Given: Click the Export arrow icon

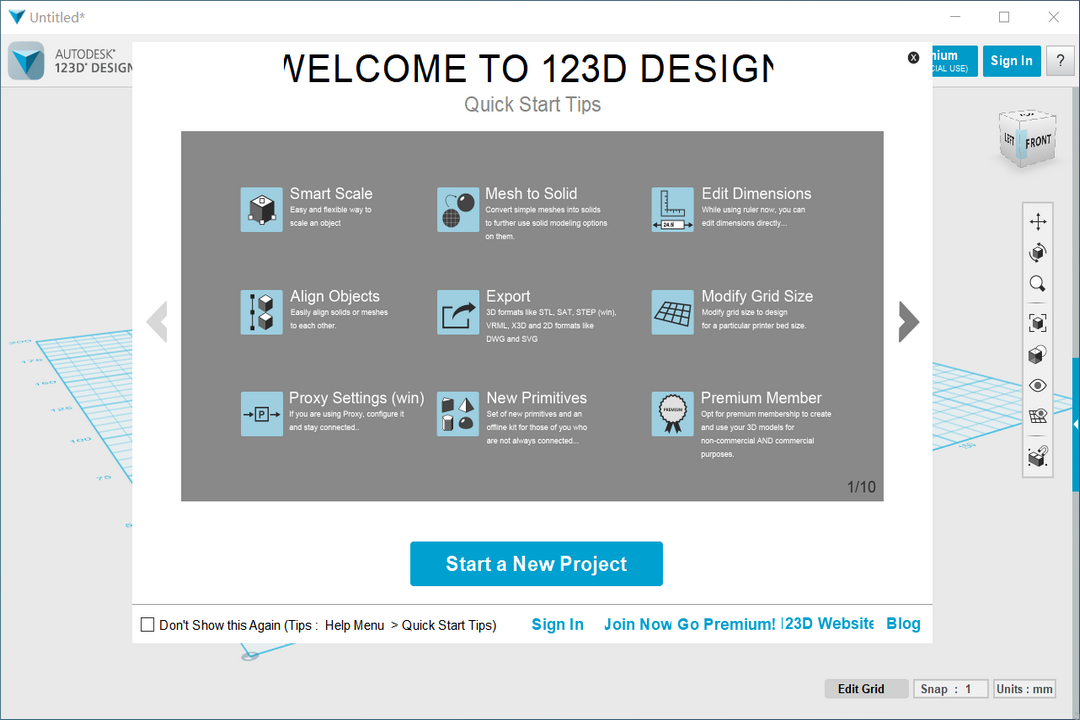Looking at the screenshot, I should pyautogui.click(x=457, y=312).
